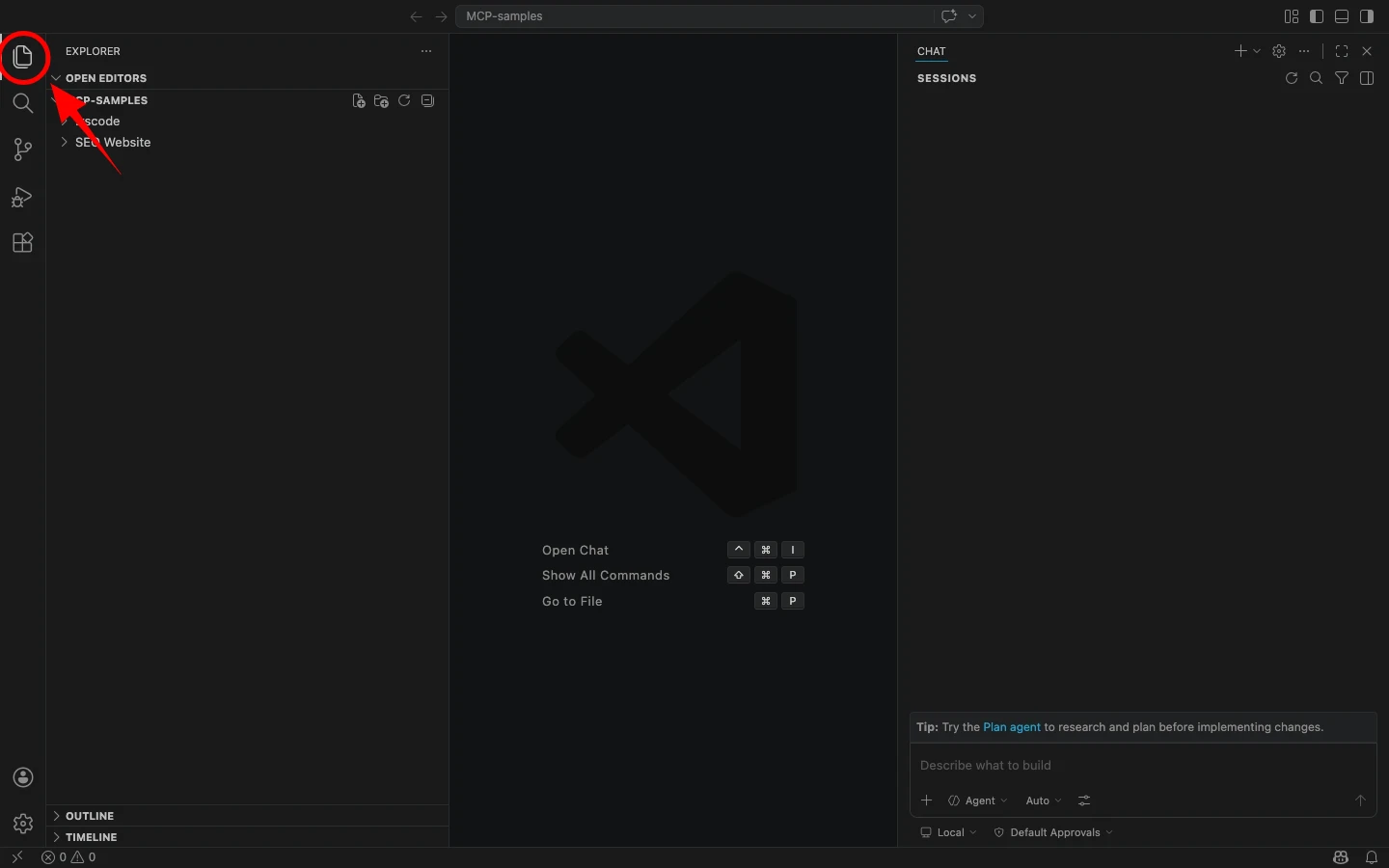Open the Run and Debug view
The image size is (1389, 868).
point(23,197)
